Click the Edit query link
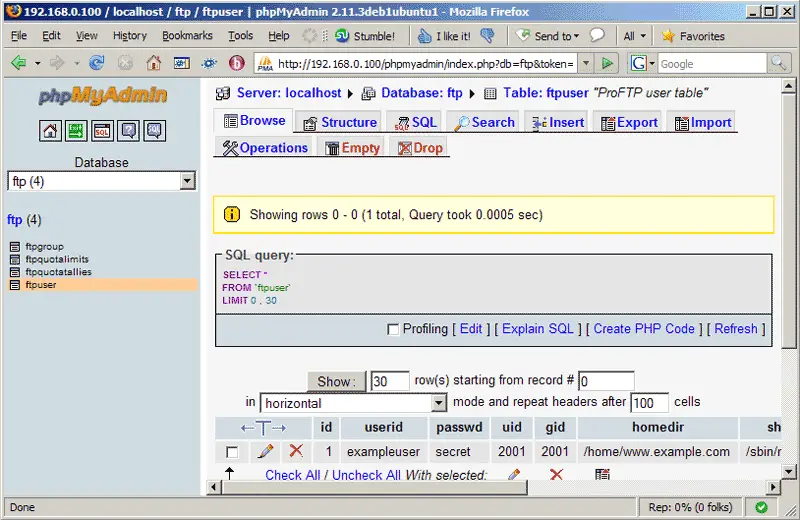Viewport: 800px width, 520px height. 470,329
